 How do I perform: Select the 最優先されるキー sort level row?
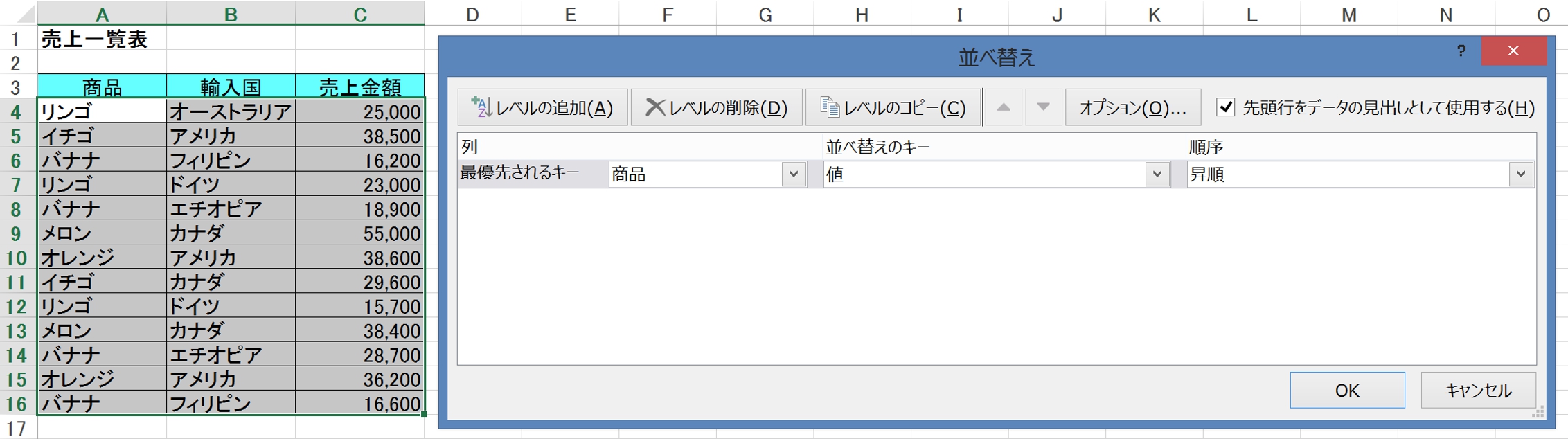point(520,173)
